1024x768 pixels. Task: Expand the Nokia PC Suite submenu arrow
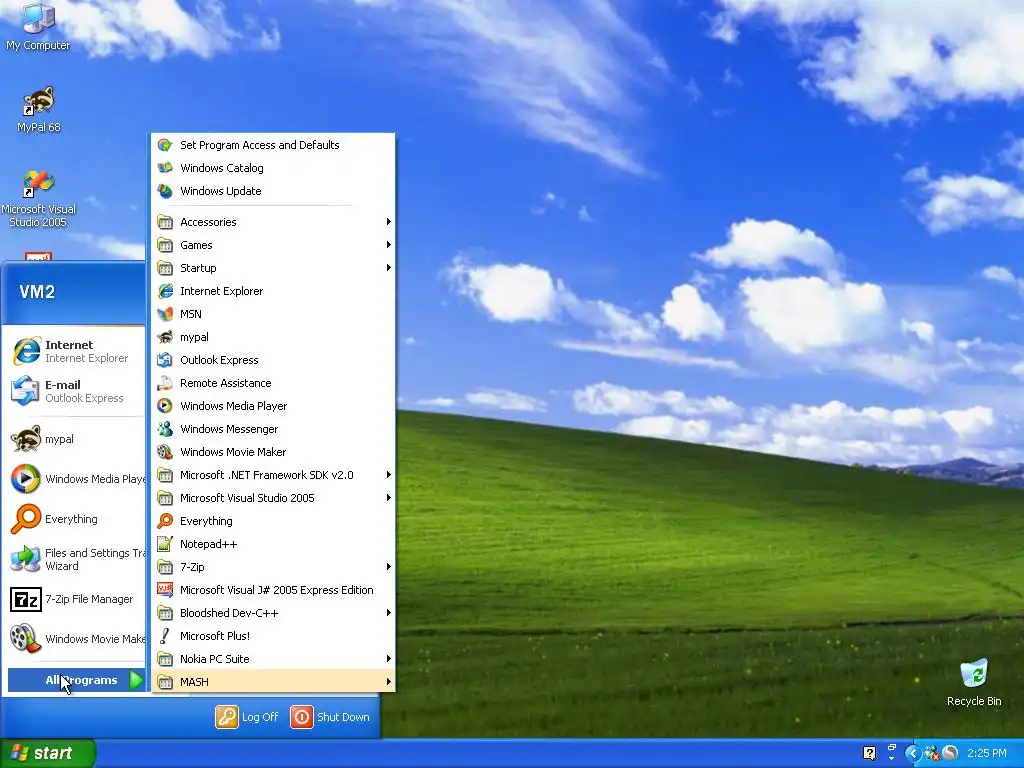coord(389,659)
